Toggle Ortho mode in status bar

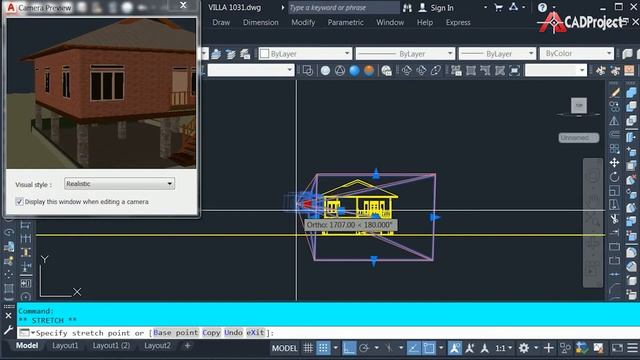(349, 348)
